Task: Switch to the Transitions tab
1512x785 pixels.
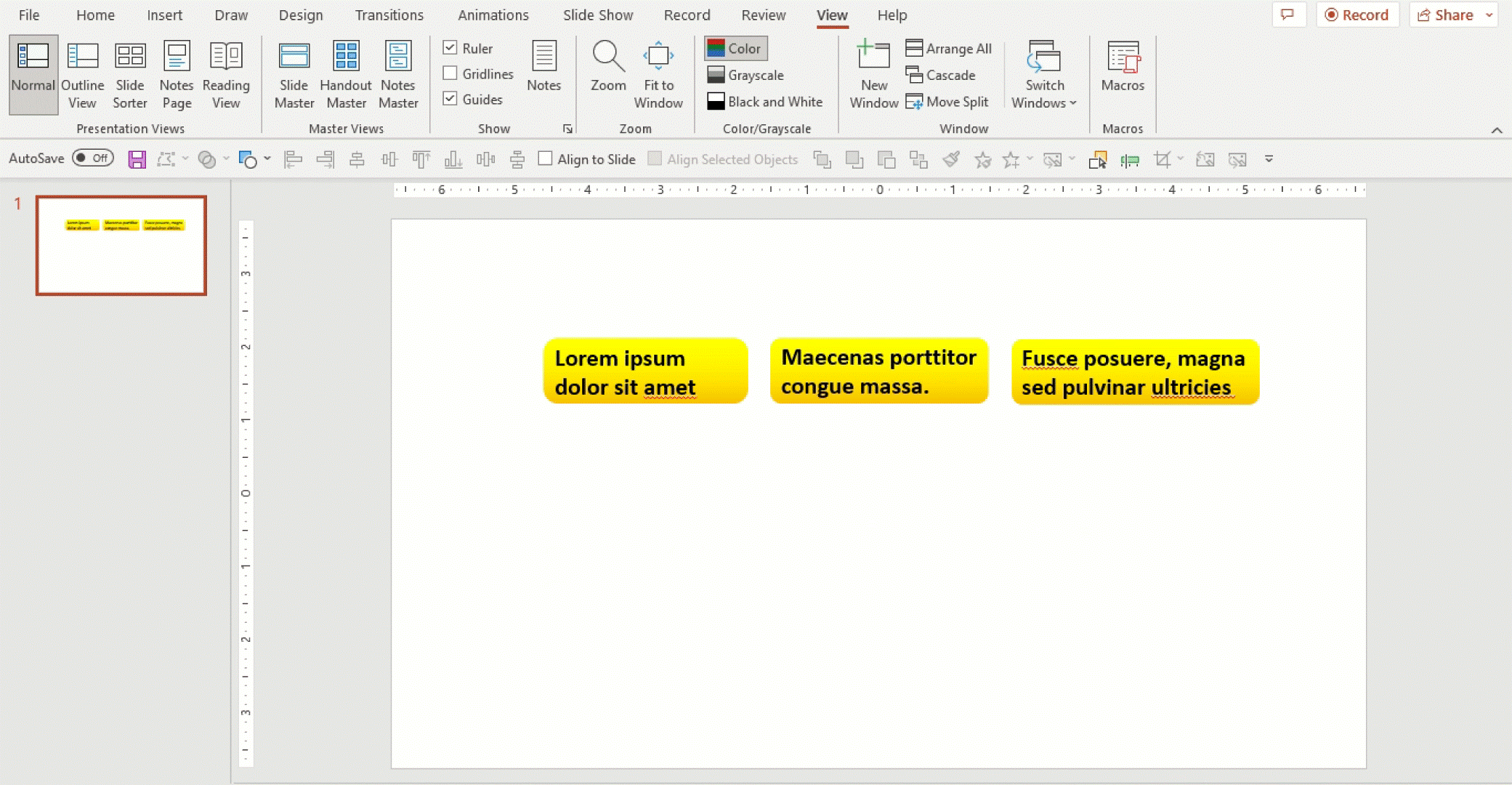Action: coord(389,15)
